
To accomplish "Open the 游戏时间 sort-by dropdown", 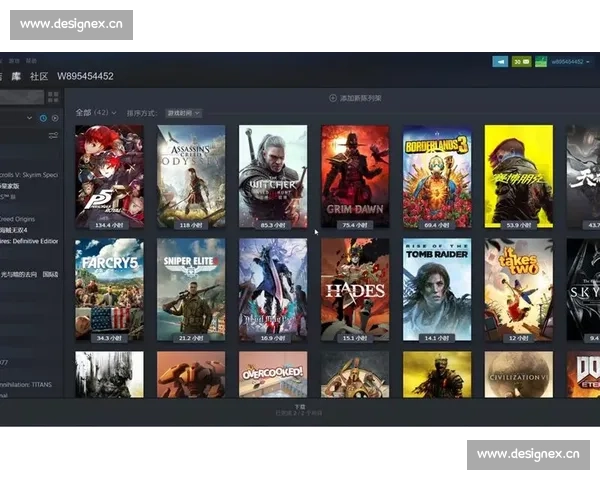I will [x=183, y=113].
